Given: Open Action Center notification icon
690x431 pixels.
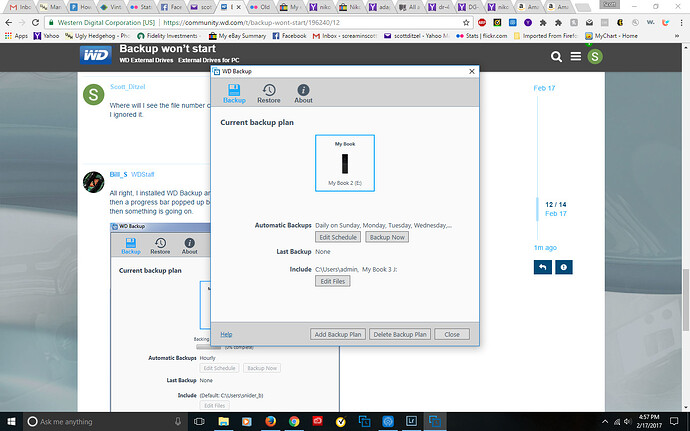Looking at the screenshot, I should click(674, 421).
